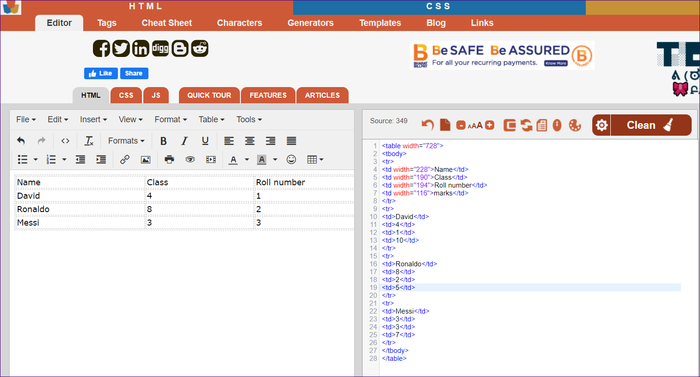Toggle italic formatting

[184, 141]
